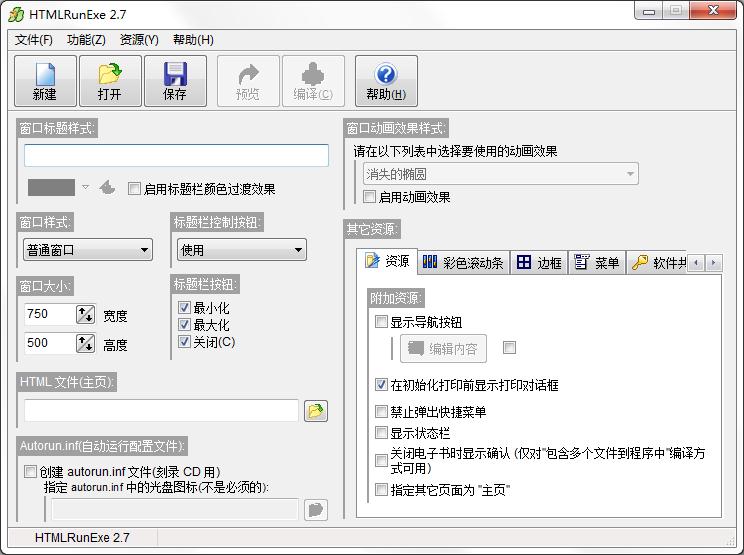Image resolution: width=744 pixels, height=555 pixels.
Task: Tick 指定其它页面为"主页" checkbox
Action: pyautogui.click(x=381, y=489)
